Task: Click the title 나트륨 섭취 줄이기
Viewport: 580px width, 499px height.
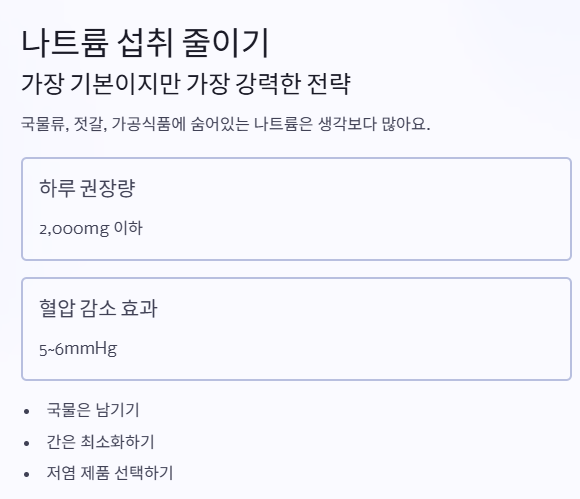Action: pos(145,43)
